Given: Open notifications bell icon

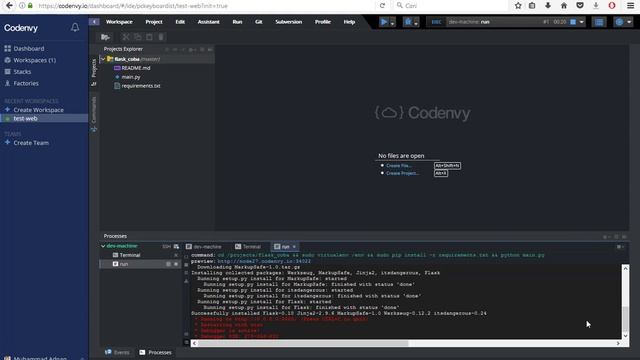Looking at the screenshot, I should coord(75,27).
